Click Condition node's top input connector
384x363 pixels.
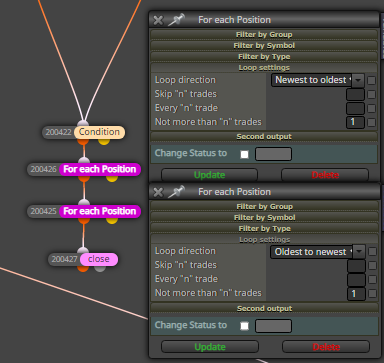(x=83, y=123)
